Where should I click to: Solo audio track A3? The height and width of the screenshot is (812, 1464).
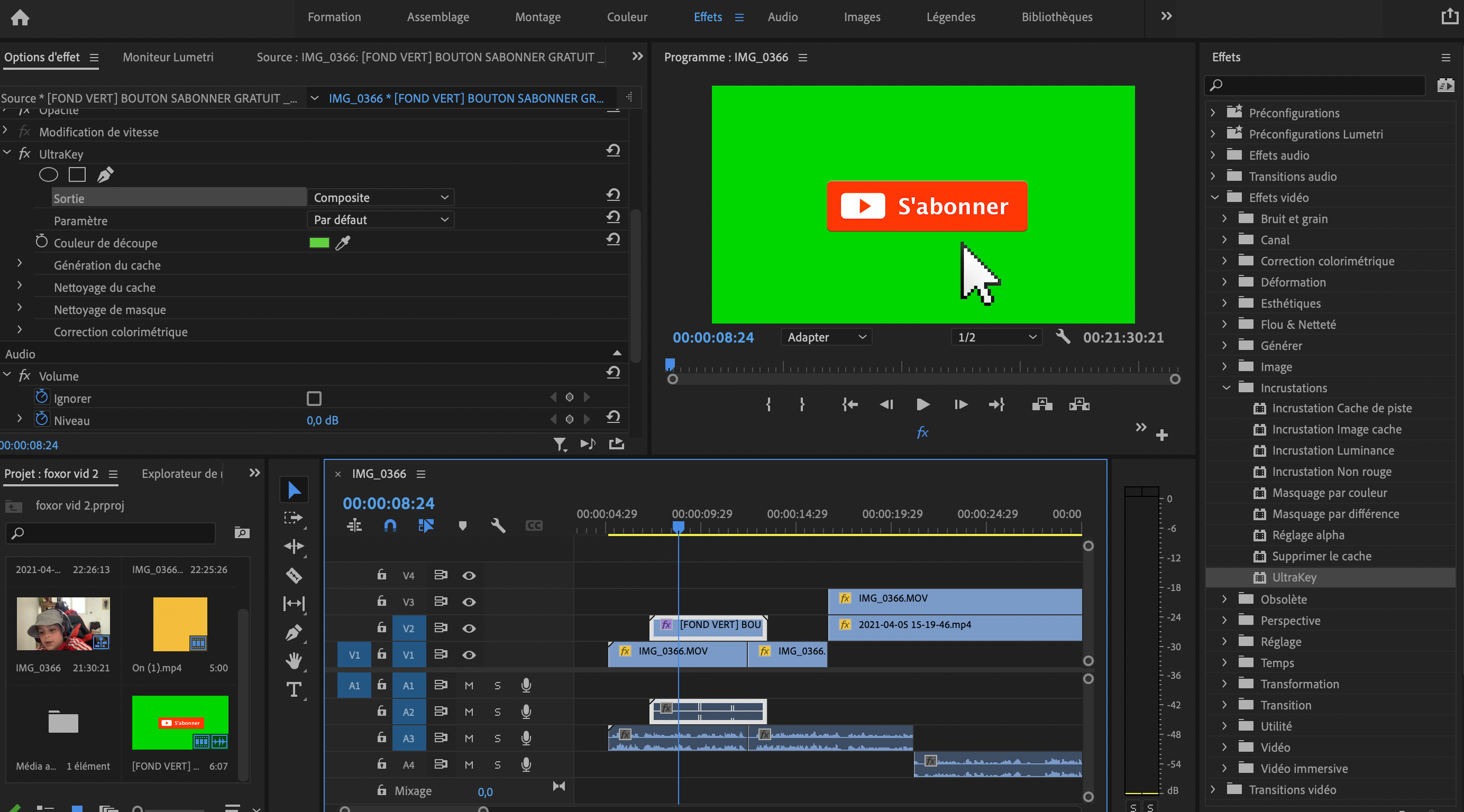point(497,738)
